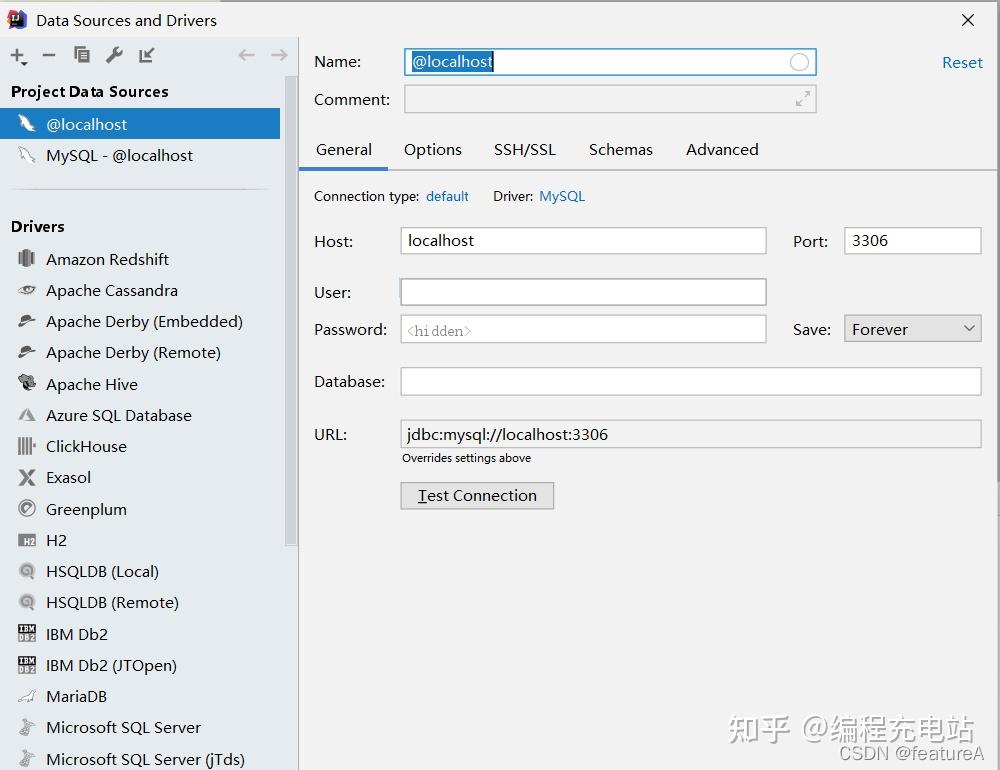
Task: Click the Add data source plus icon
Action: pyautogui.click(x=18, y=56)
